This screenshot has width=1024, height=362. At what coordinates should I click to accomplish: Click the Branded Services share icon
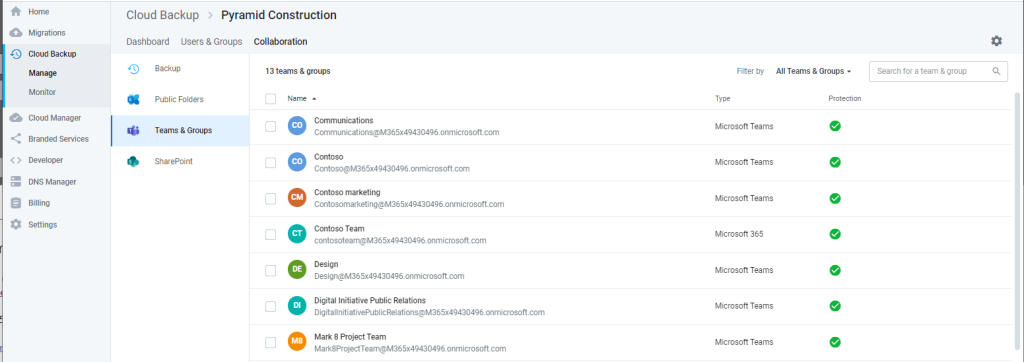click(x=16, y=139)
